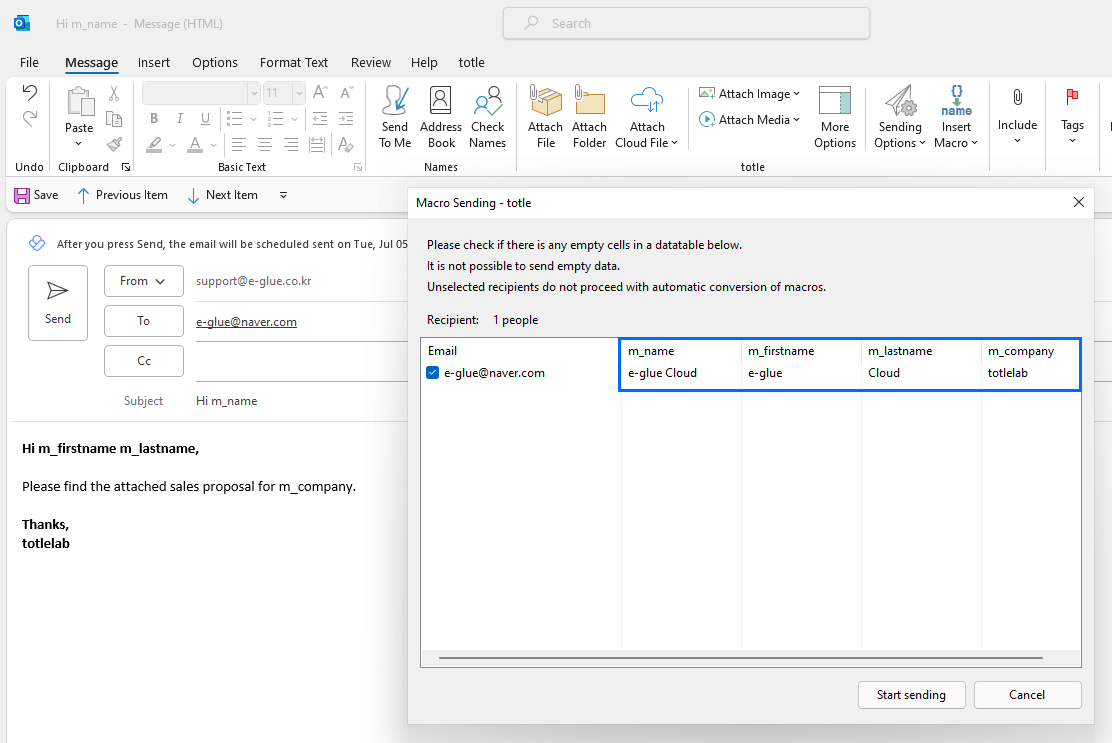Toggle Bold formatting
This screenshot has height=743, width=1112.
coord(154,118)
